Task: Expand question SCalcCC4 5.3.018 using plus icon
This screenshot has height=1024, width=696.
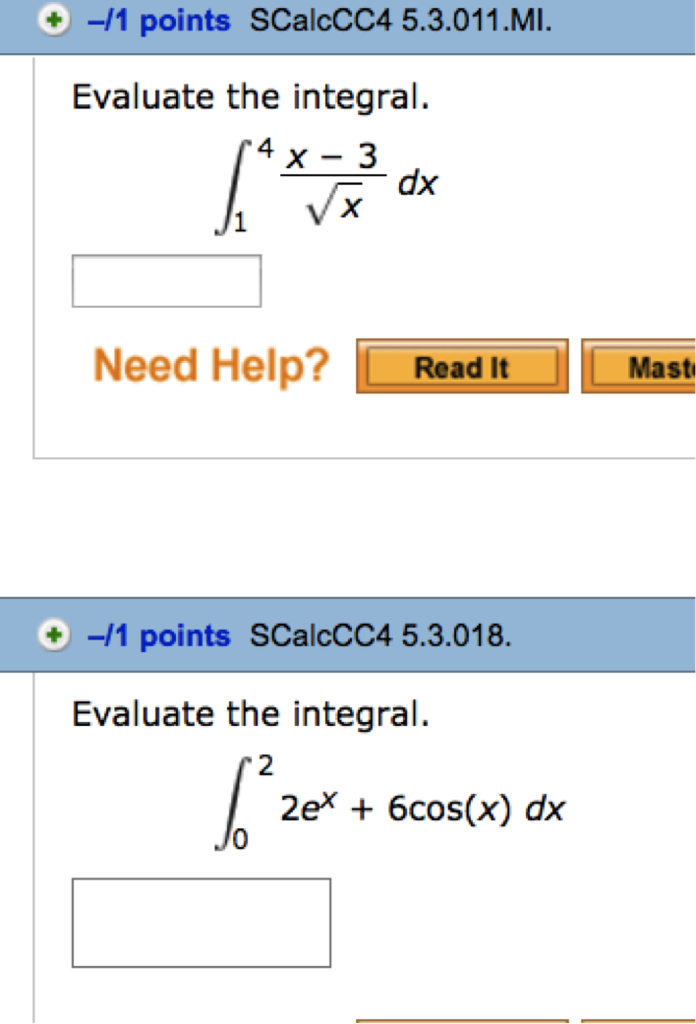Action: tap(54, 635)
